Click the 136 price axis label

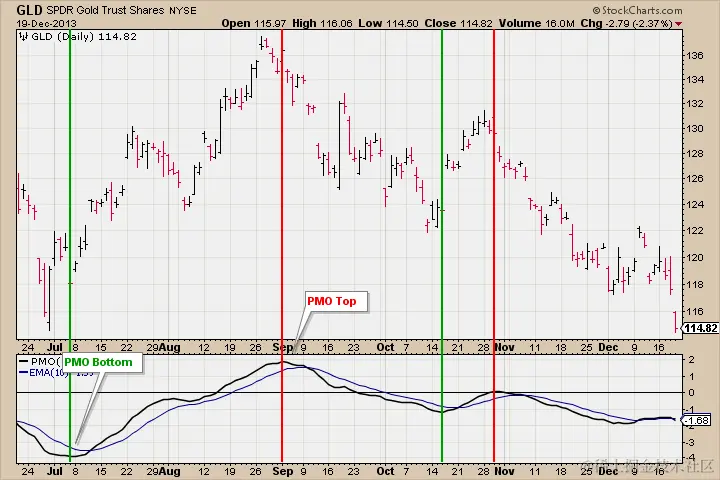click(695, 56)
